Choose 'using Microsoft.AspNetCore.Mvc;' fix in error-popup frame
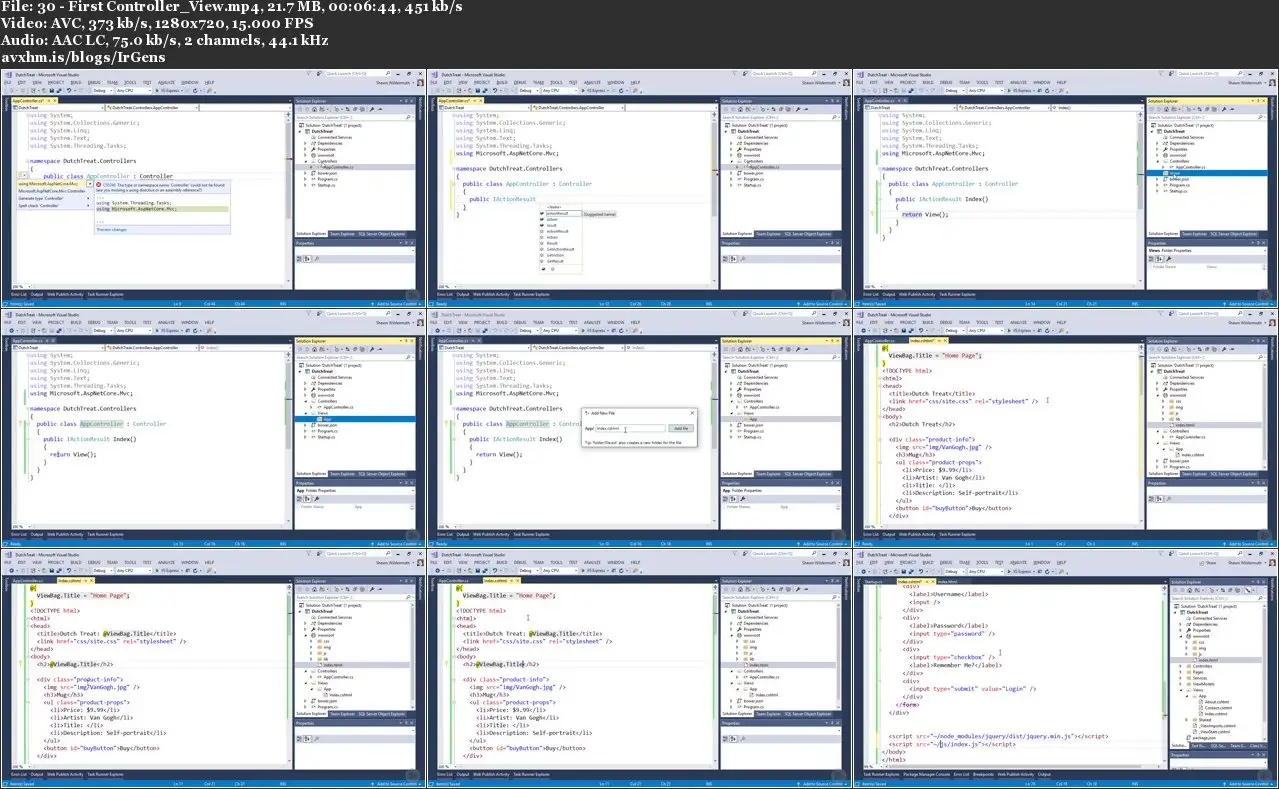Screen dimensions: 1279x789 click(52, 184)
